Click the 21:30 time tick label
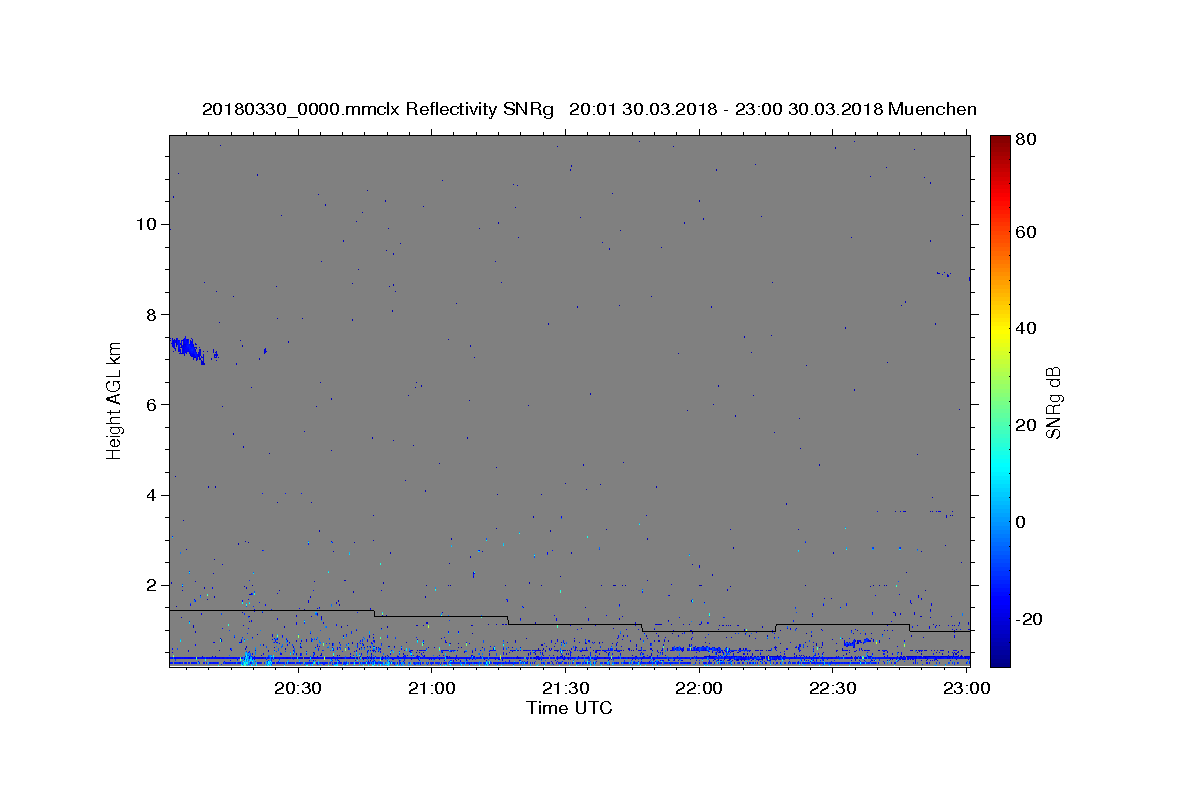Image resolution: width=1200 pixels, height=800 pixels. [565, 689]
